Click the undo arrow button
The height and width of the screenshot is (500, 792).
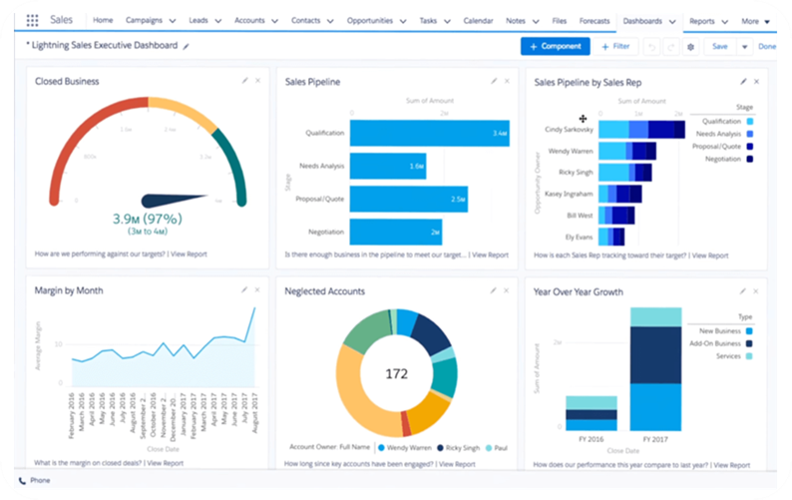(x=652, y=47)
